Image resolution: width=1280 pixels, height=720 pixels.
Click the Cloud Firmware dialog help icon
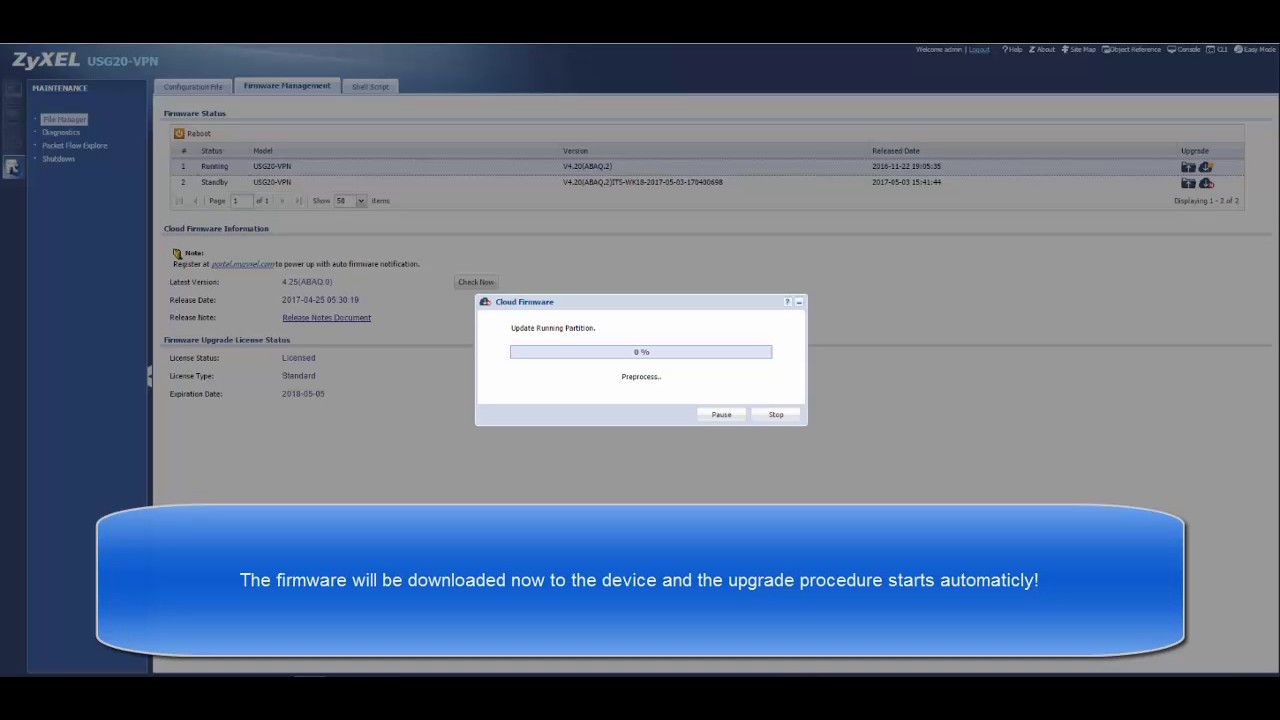(x=787, y=302)
